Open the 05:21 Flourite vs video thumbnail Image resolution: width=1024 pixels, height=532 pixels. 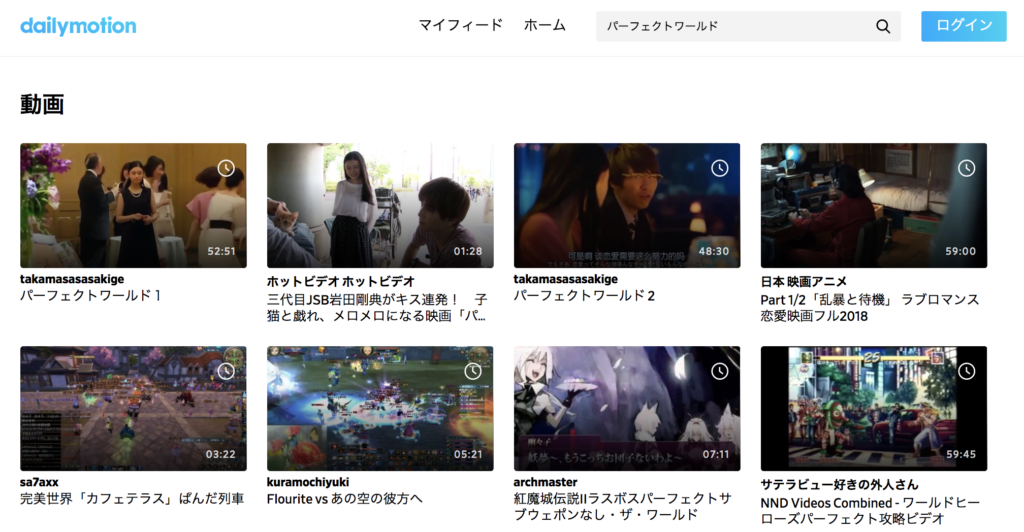click(x=380, y=408)
